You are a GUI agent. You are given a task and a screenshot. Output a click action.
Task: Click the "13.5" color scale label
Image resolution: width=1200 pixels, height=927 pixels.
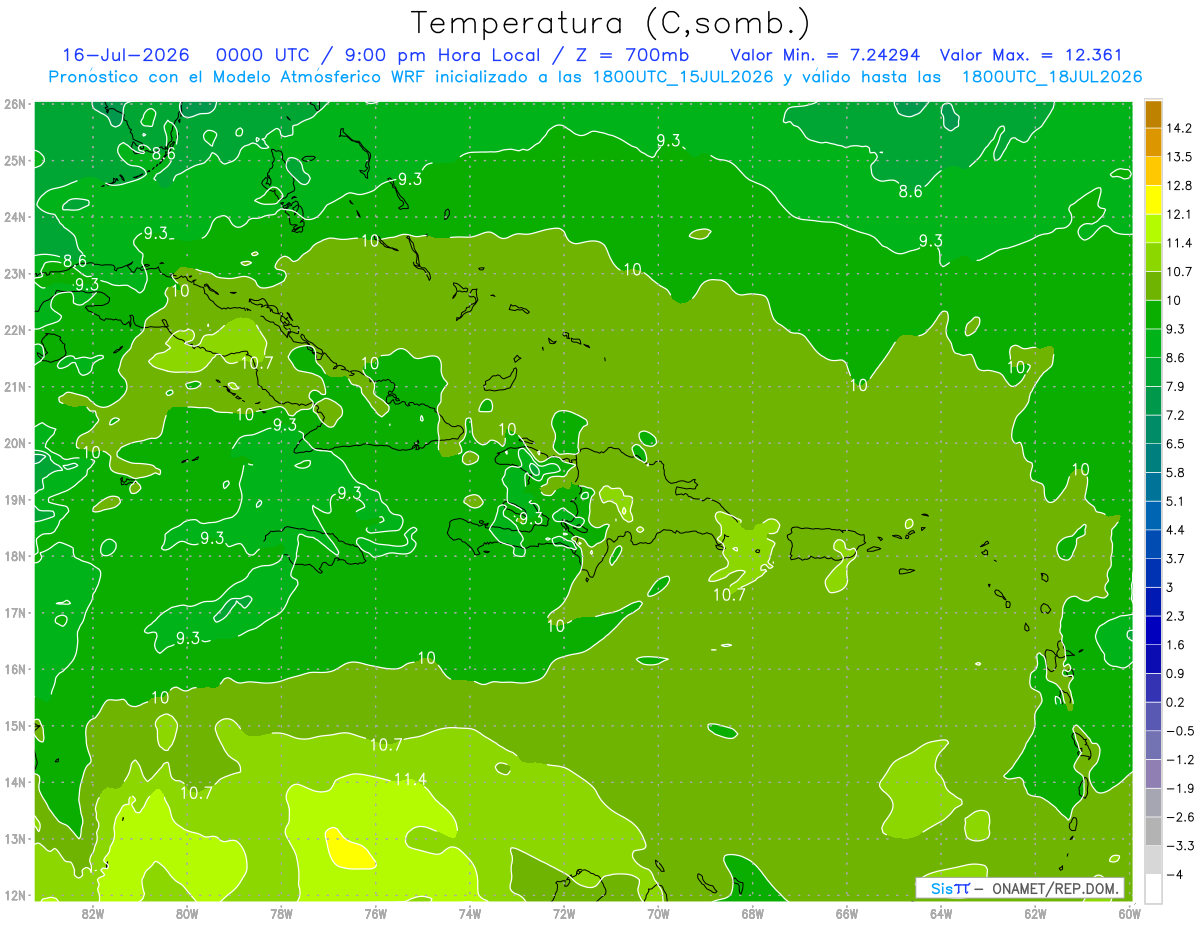[x=1178, y=157]
